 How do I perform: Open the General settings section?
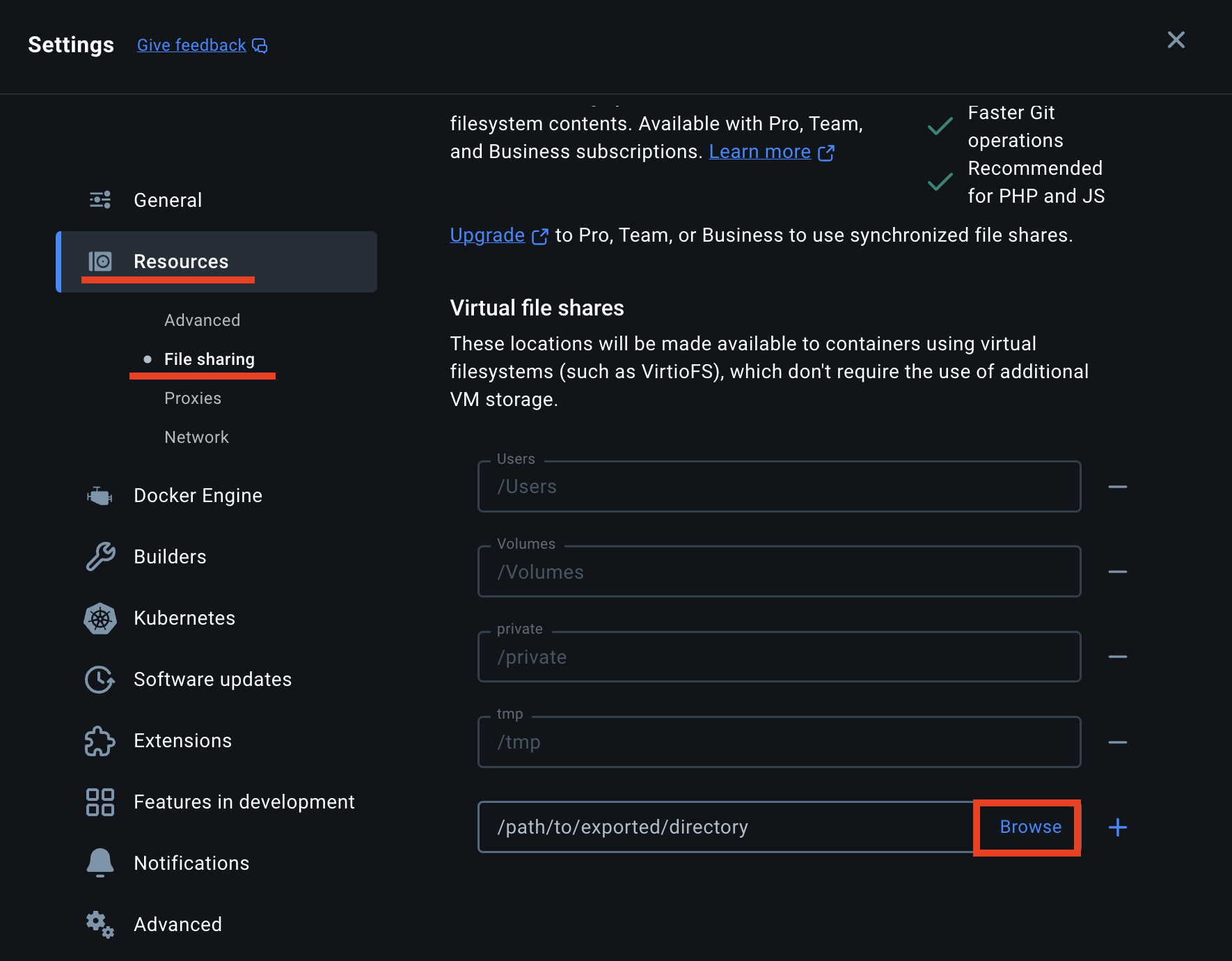coord(167,201)
